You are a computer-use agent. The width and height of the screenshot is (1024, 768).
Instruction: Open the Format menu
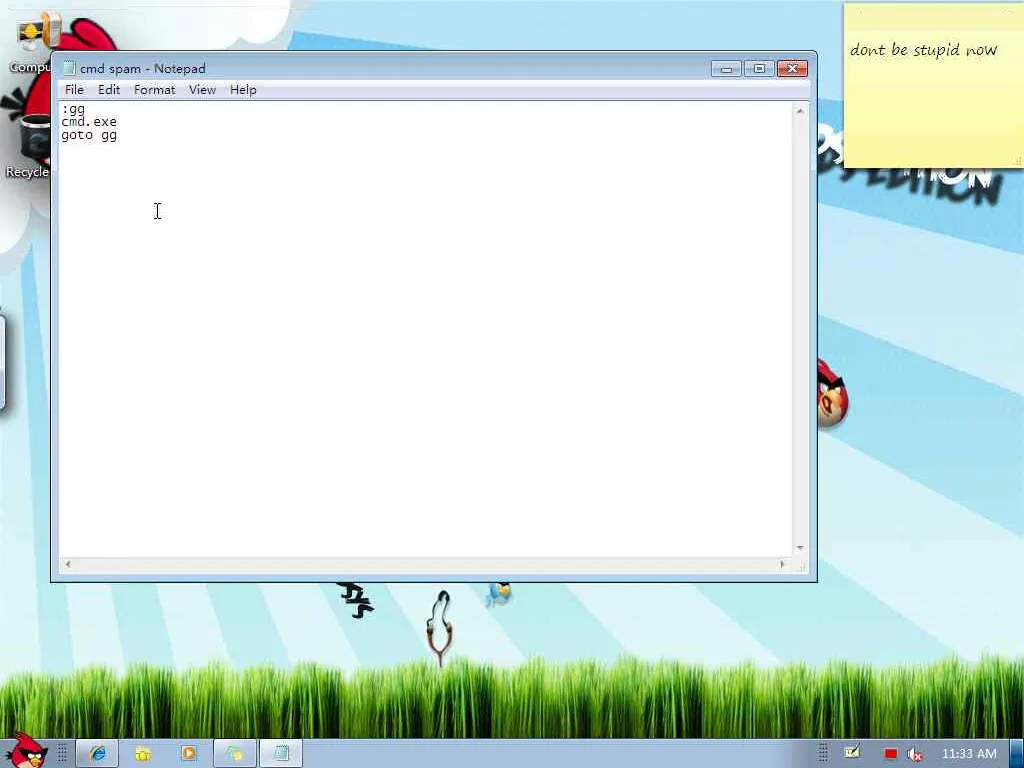[x=154, y=89]
